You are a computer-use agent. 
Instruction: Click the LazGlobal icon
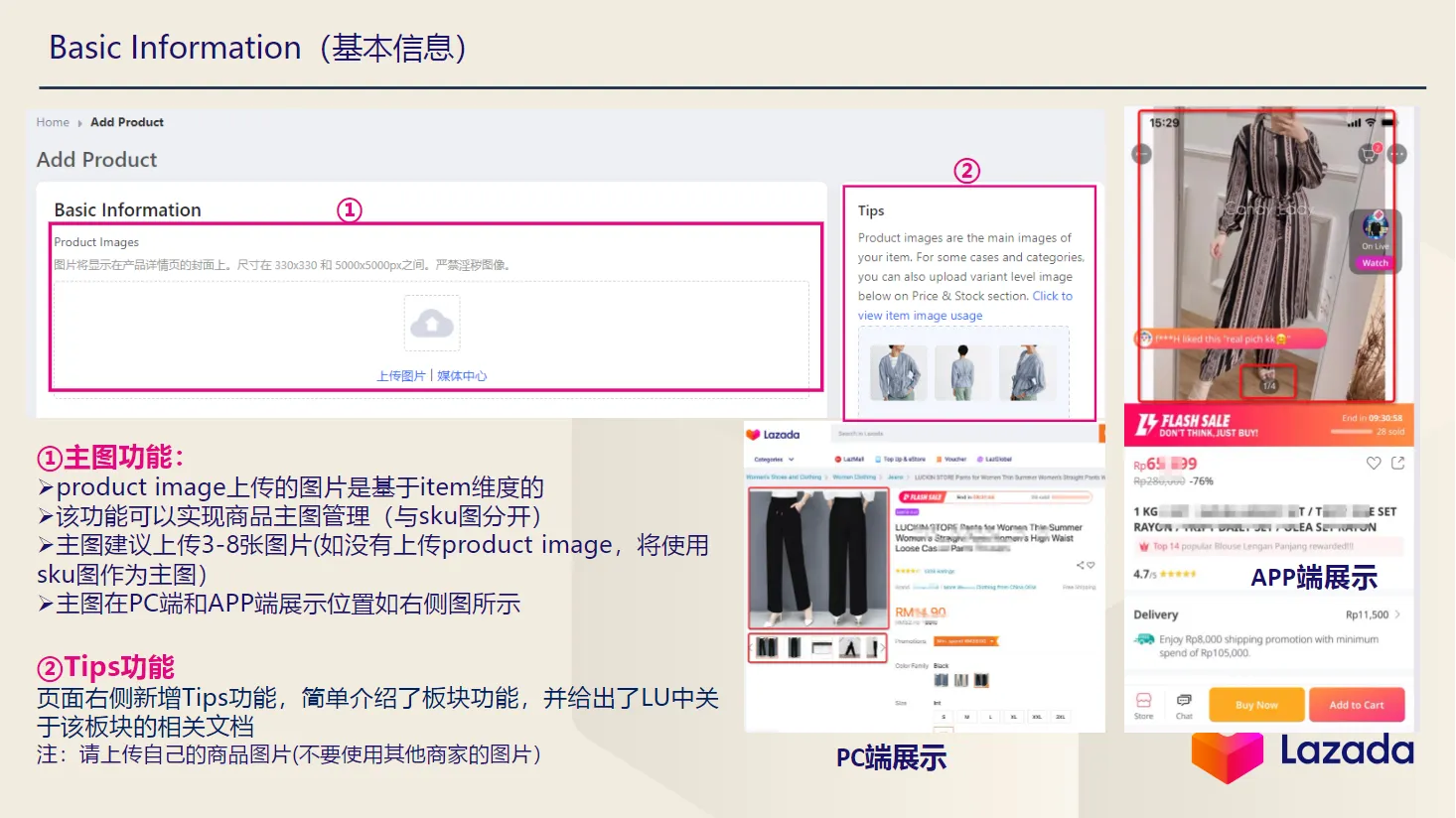pos(995,459)
